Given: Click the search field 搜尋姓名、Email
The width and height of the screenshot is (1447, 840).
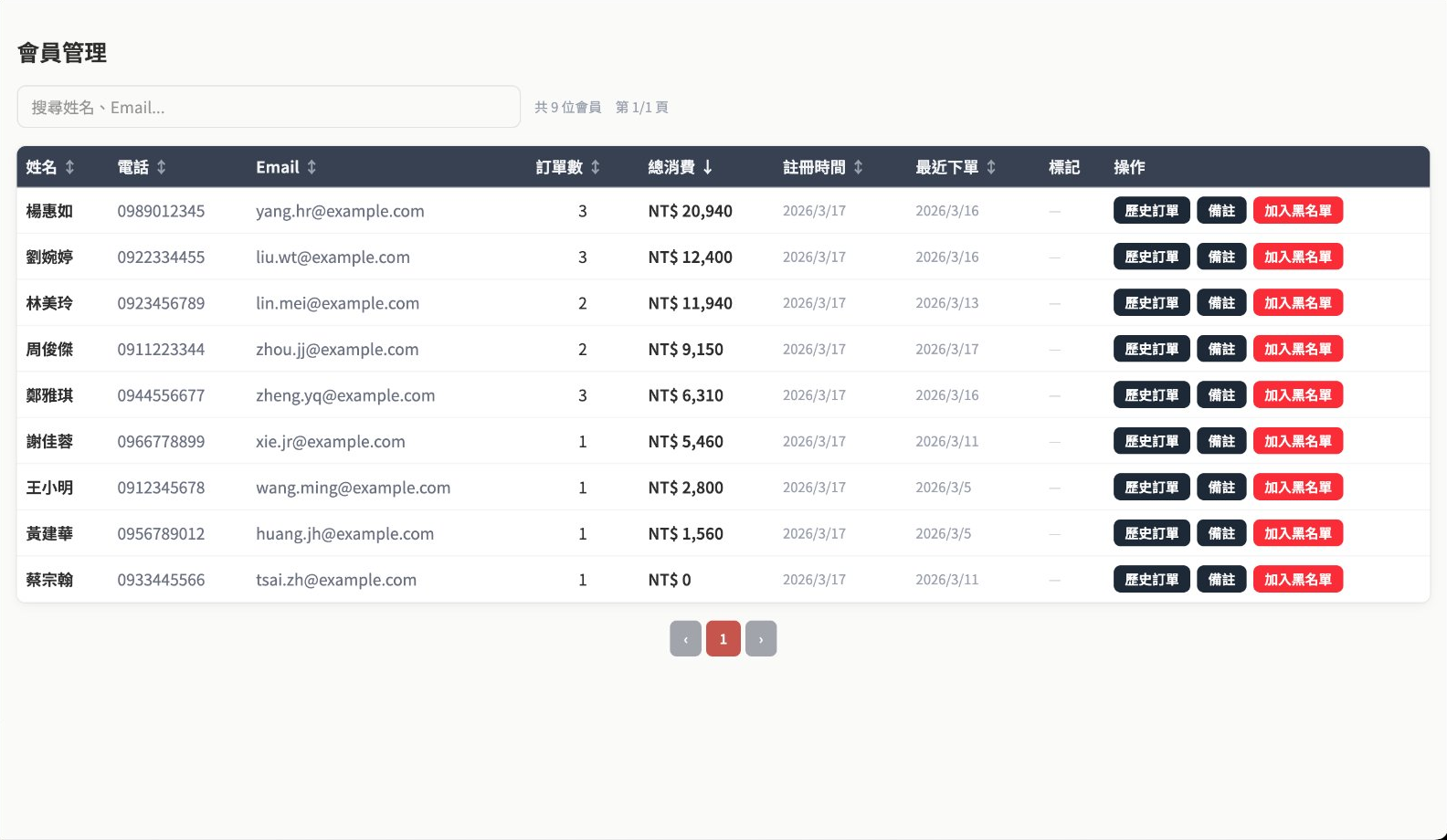Looking at the screenshot, I should [269, 107].
